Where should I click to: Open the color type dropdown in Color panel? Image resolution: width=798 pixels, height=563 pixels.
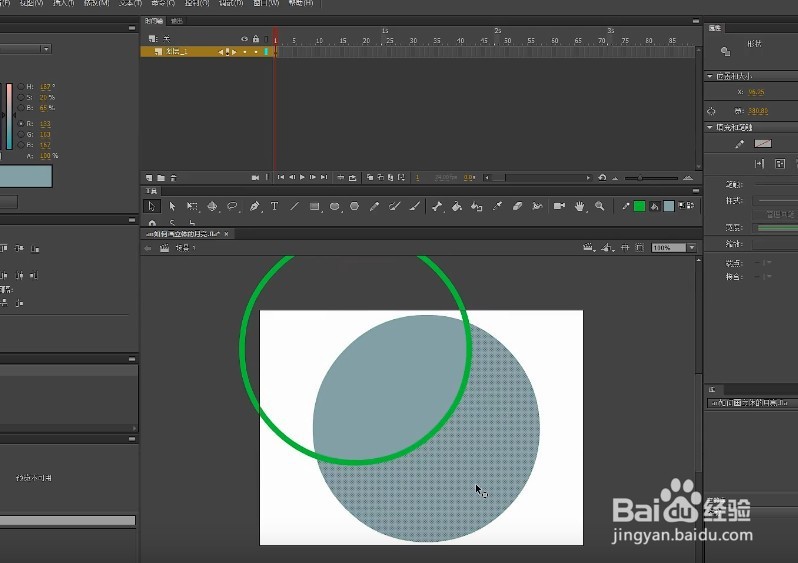(46, 49)
